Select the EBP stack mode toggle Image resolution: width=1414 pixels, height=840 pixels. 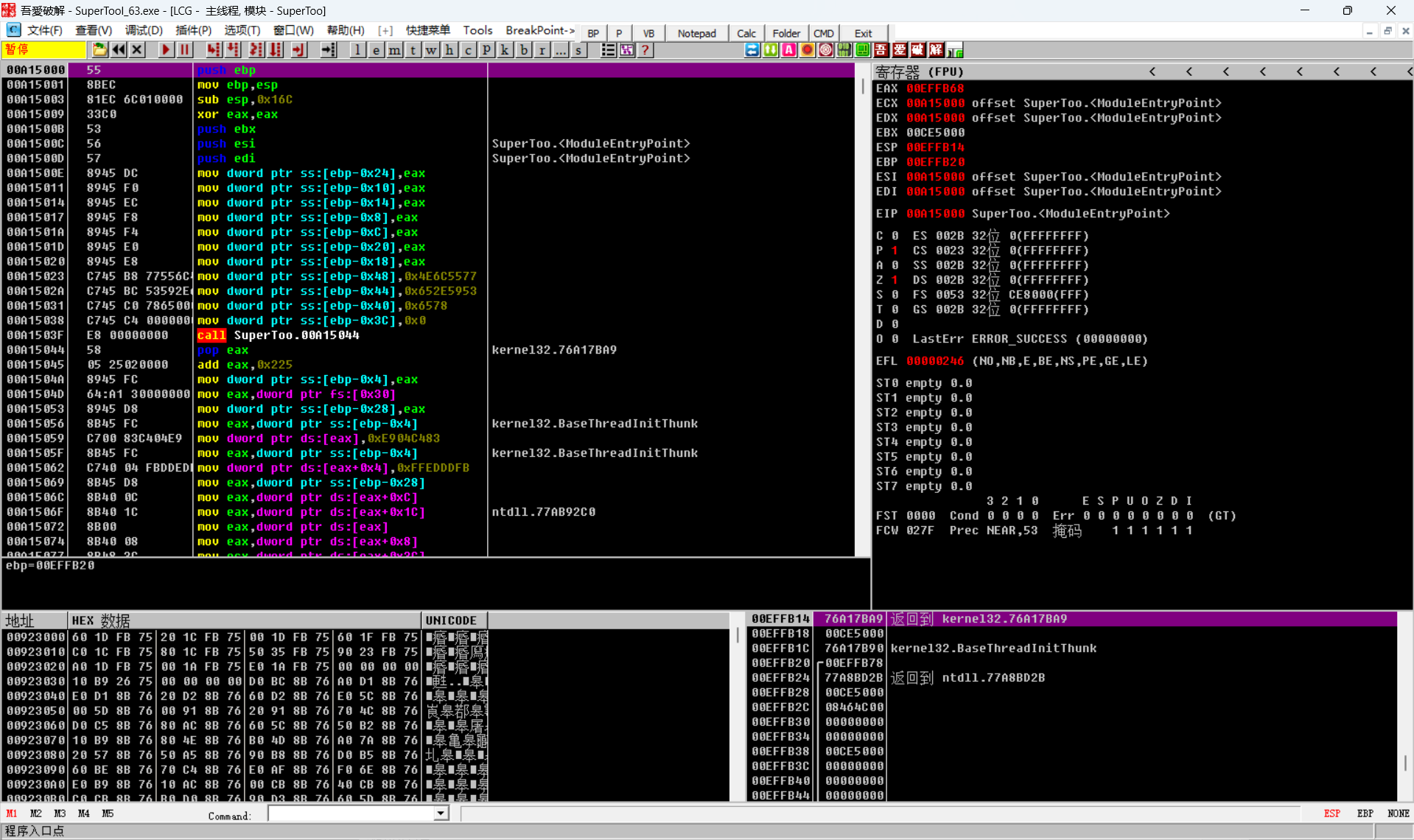pyautogui.click(x=1365, y=813)
